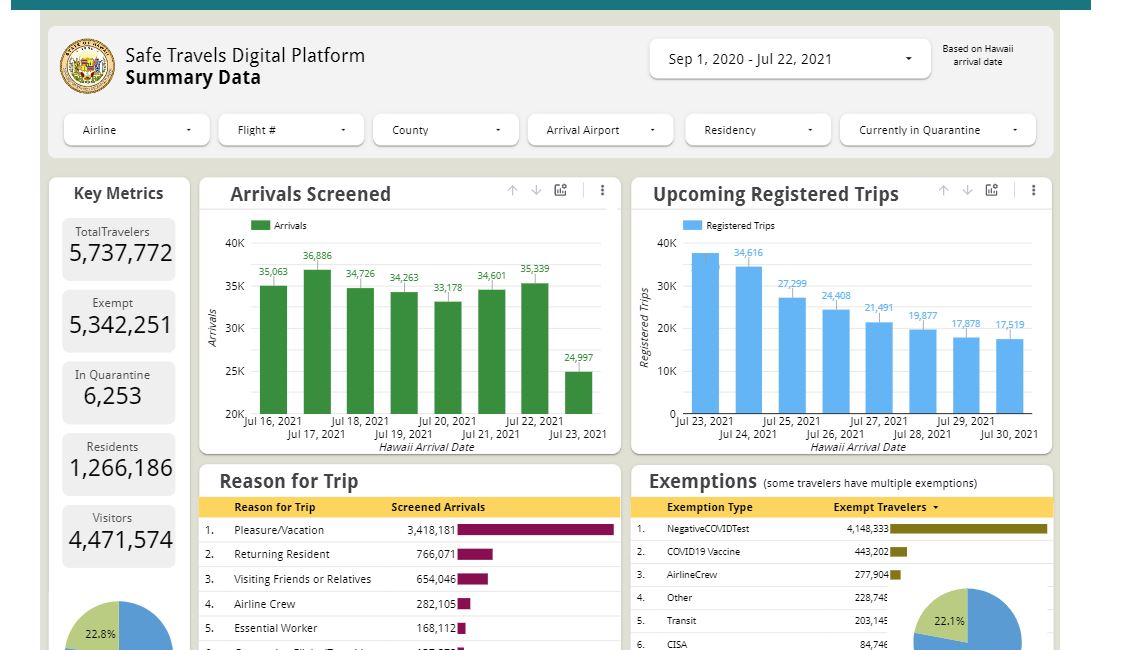Click the 27,299 registered trips bar
1141x650 pixels.
click(792, 356)
